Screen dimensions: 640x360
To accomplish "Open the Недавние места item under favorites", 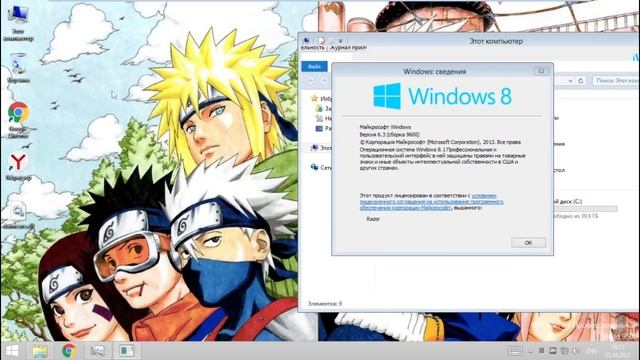I will (323, 118).
